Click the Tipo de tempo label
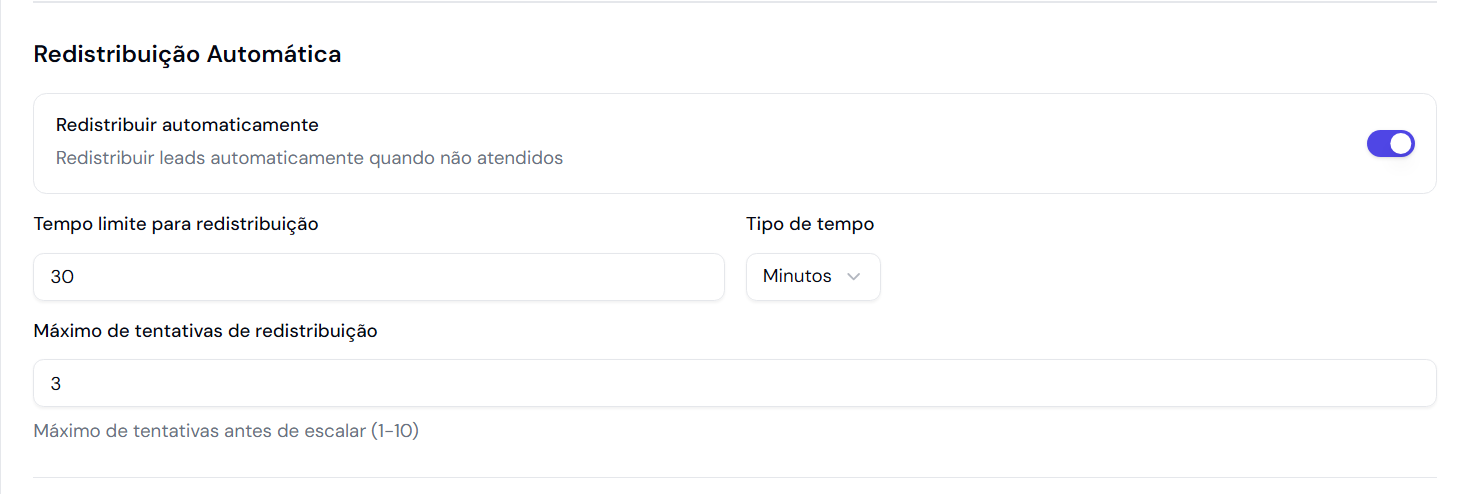1466x494 pixels. click(810, 224)
